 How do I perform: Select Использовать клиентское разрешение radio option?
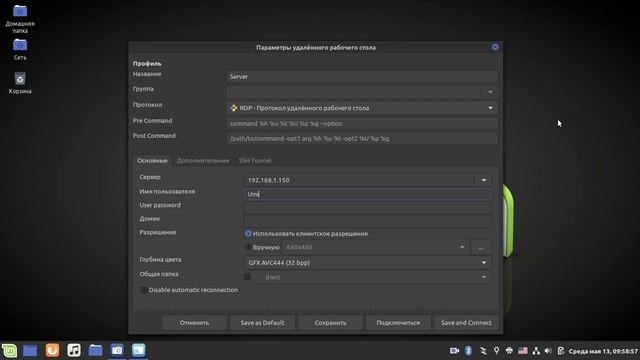click(x=248, y=233)
